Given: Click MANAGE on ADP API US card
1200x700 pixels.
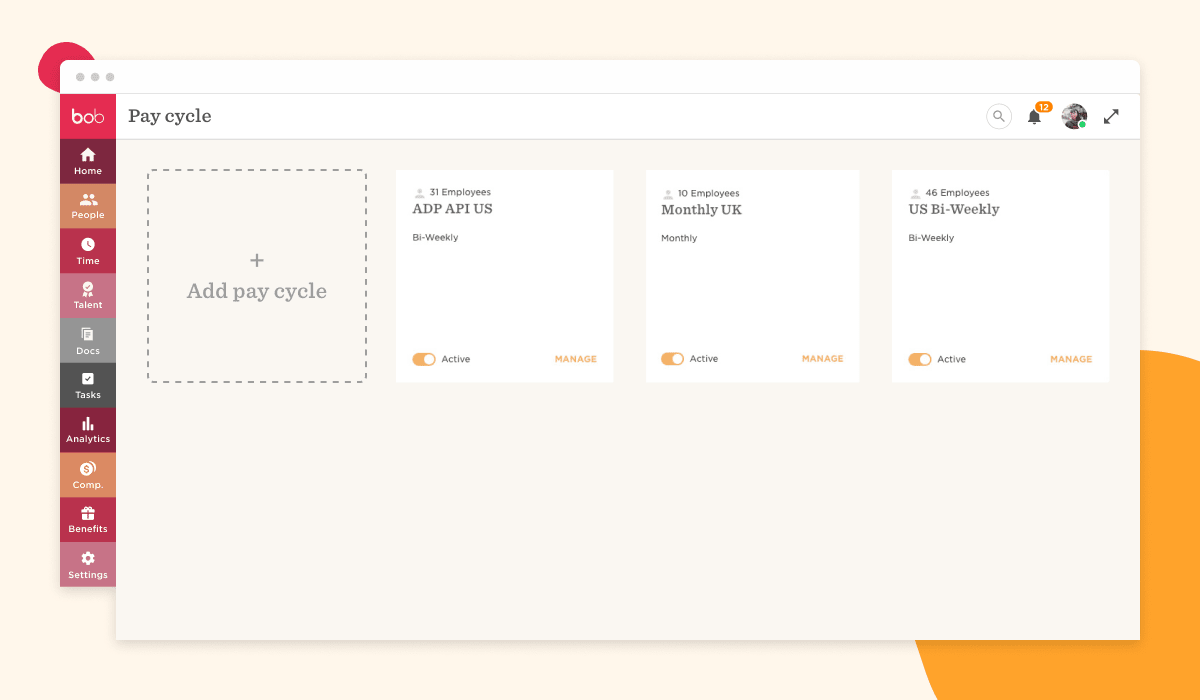Looking at the screenshot, I should click(576, 359).
